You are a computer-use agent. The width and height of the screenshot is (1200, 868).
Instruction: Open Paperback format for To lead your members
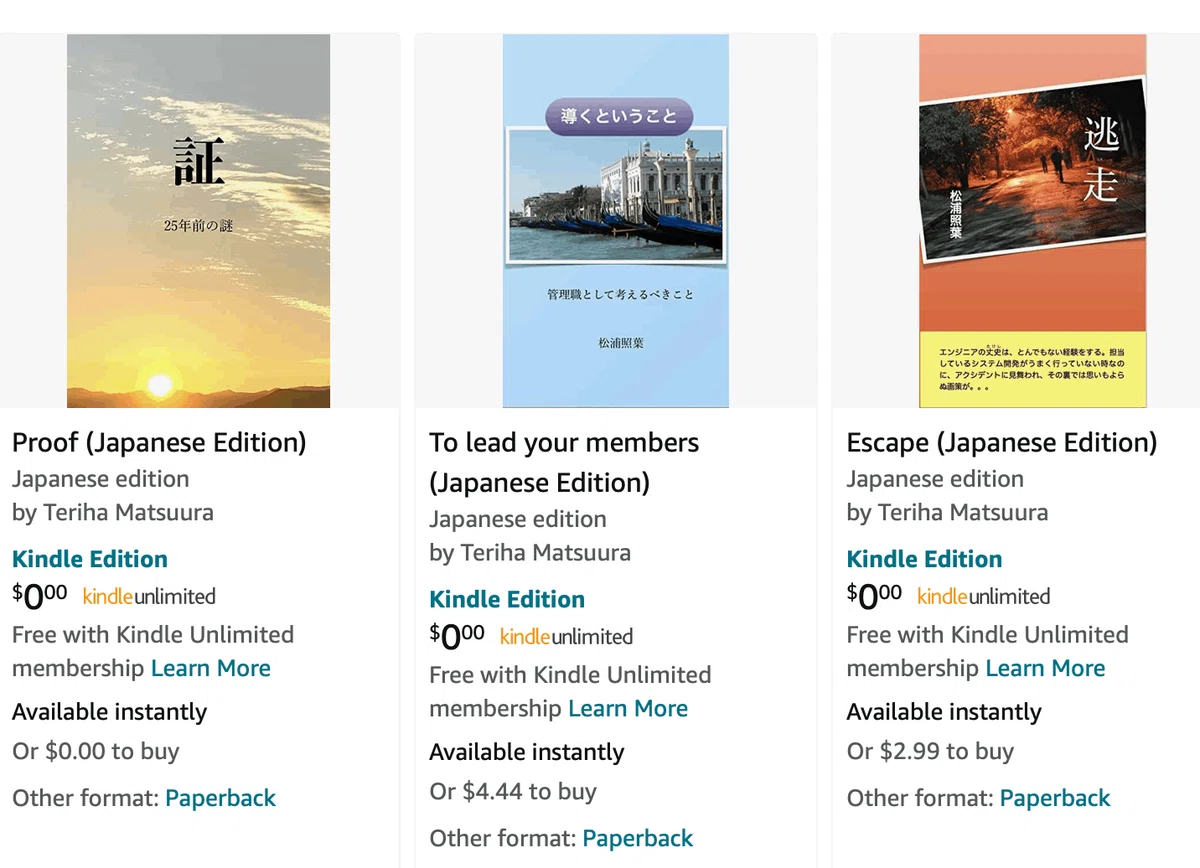(637, 838)
